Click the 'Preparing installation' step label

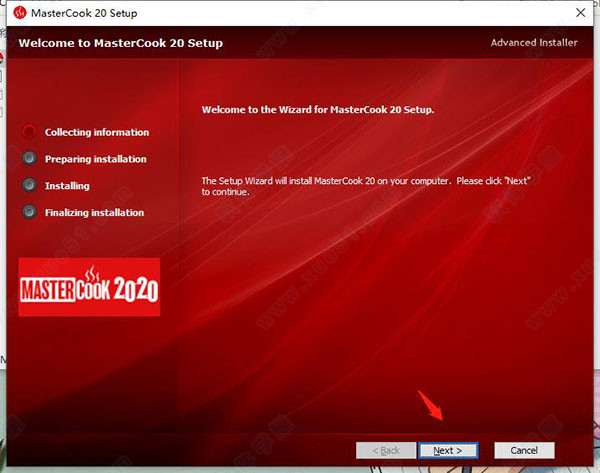click(96, 159)
